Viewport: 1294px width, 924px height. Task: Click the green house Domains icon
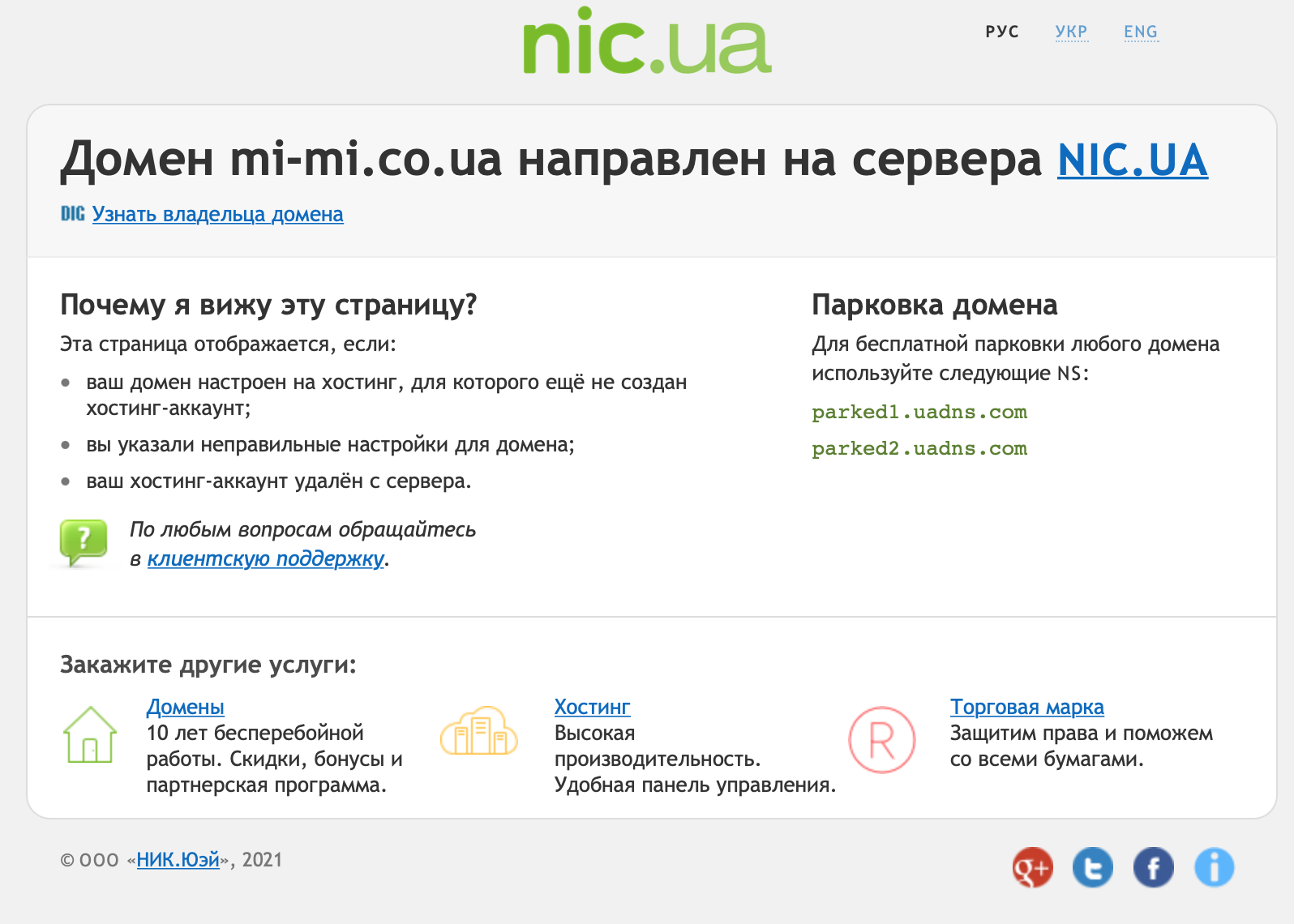(x=90, y=735)
